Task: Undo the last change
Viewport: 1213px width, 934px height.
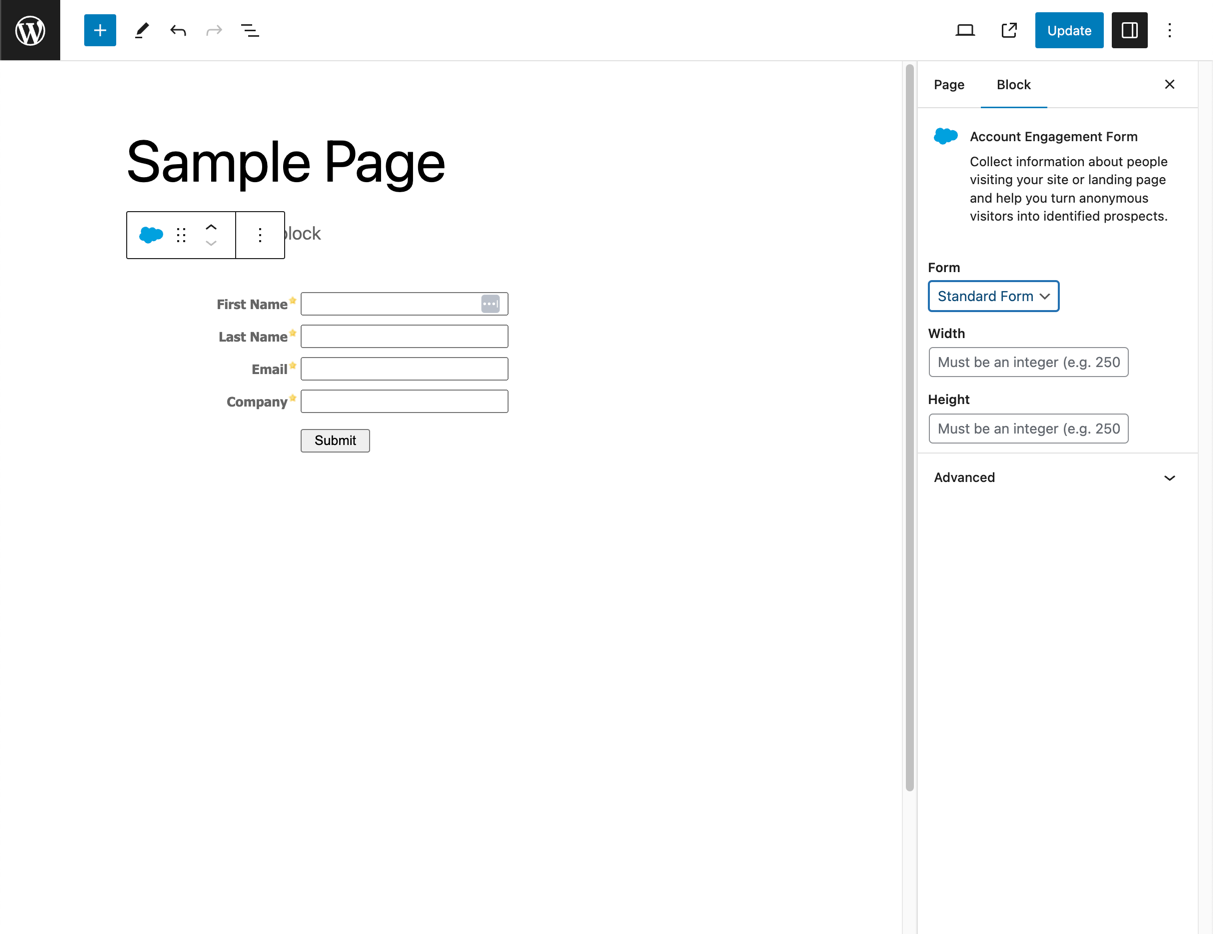Action: pyautogui.click(x=178, y=30)
